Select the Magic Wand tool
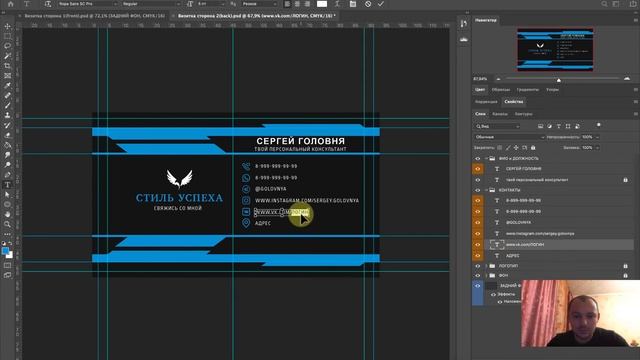Screen dimensions: 640x360 [x=7, y=56]
